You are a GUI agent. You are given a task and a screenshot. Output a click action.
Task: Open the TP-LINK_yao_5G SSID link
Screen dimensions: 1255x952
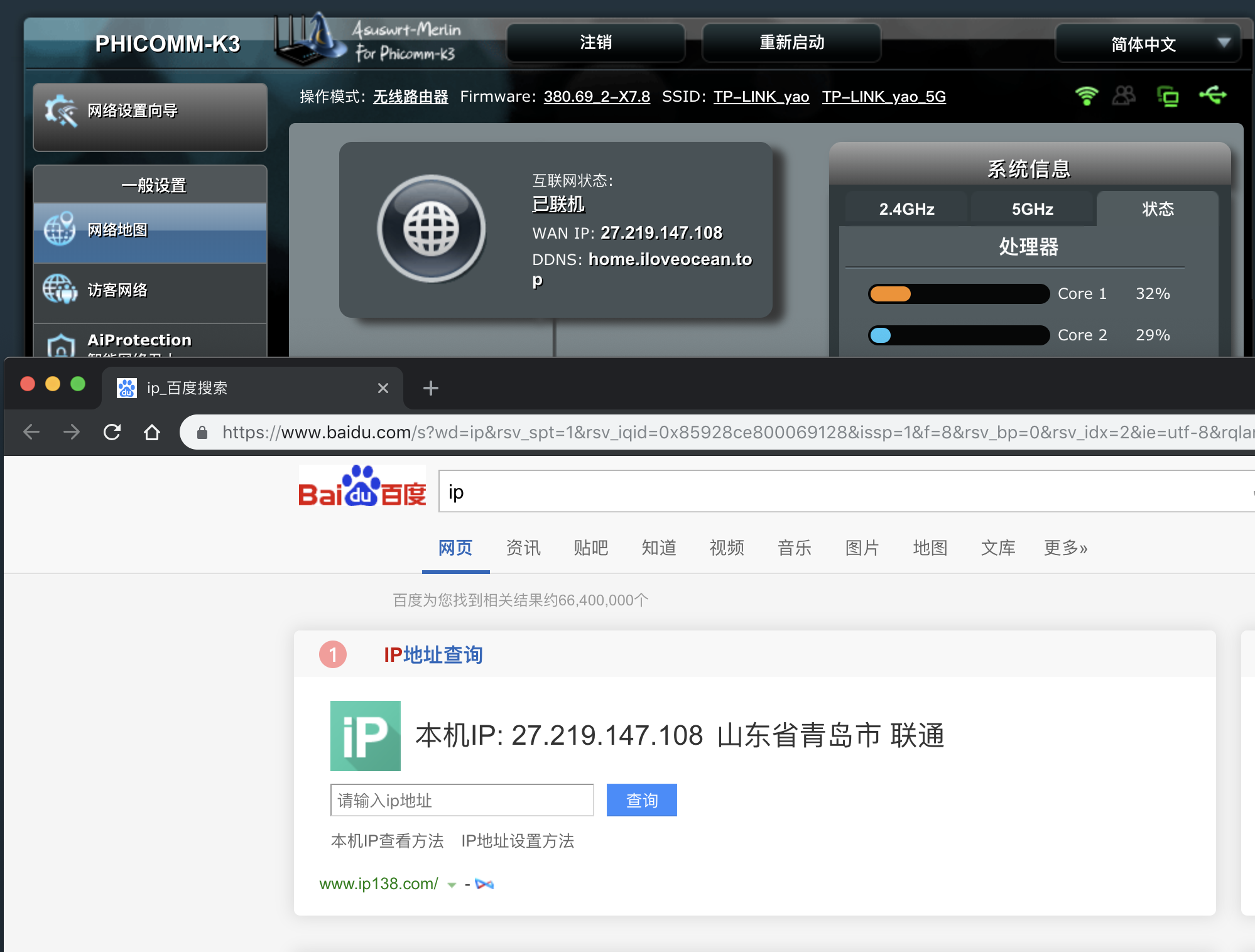pos(884,97)
